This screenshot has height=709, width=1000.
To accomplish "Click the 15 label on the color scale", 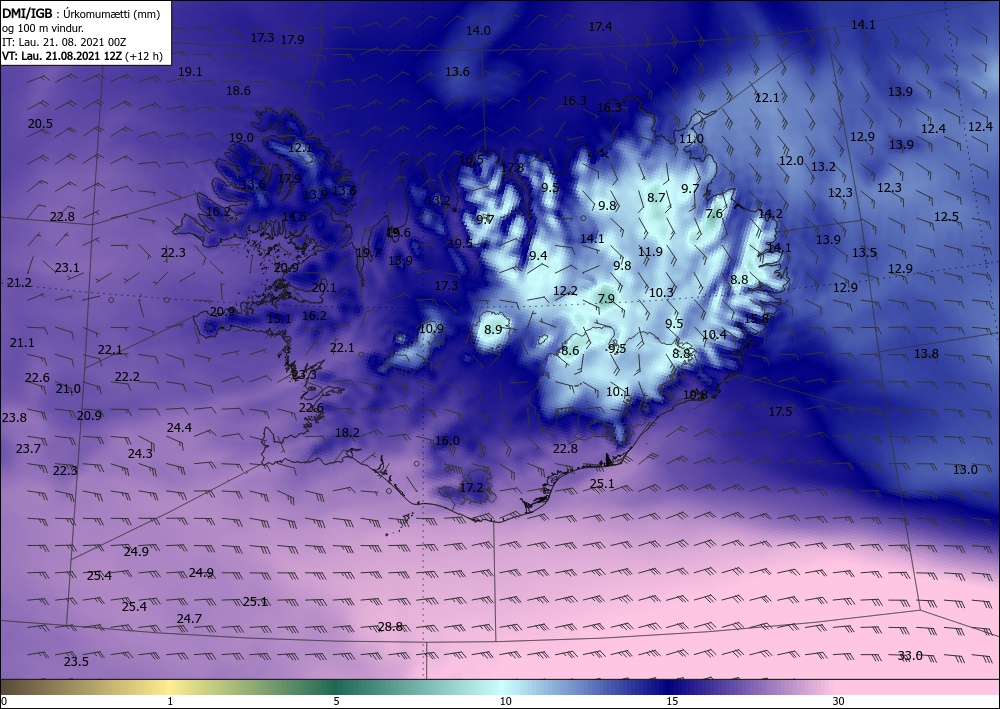I will coord(672,701).
